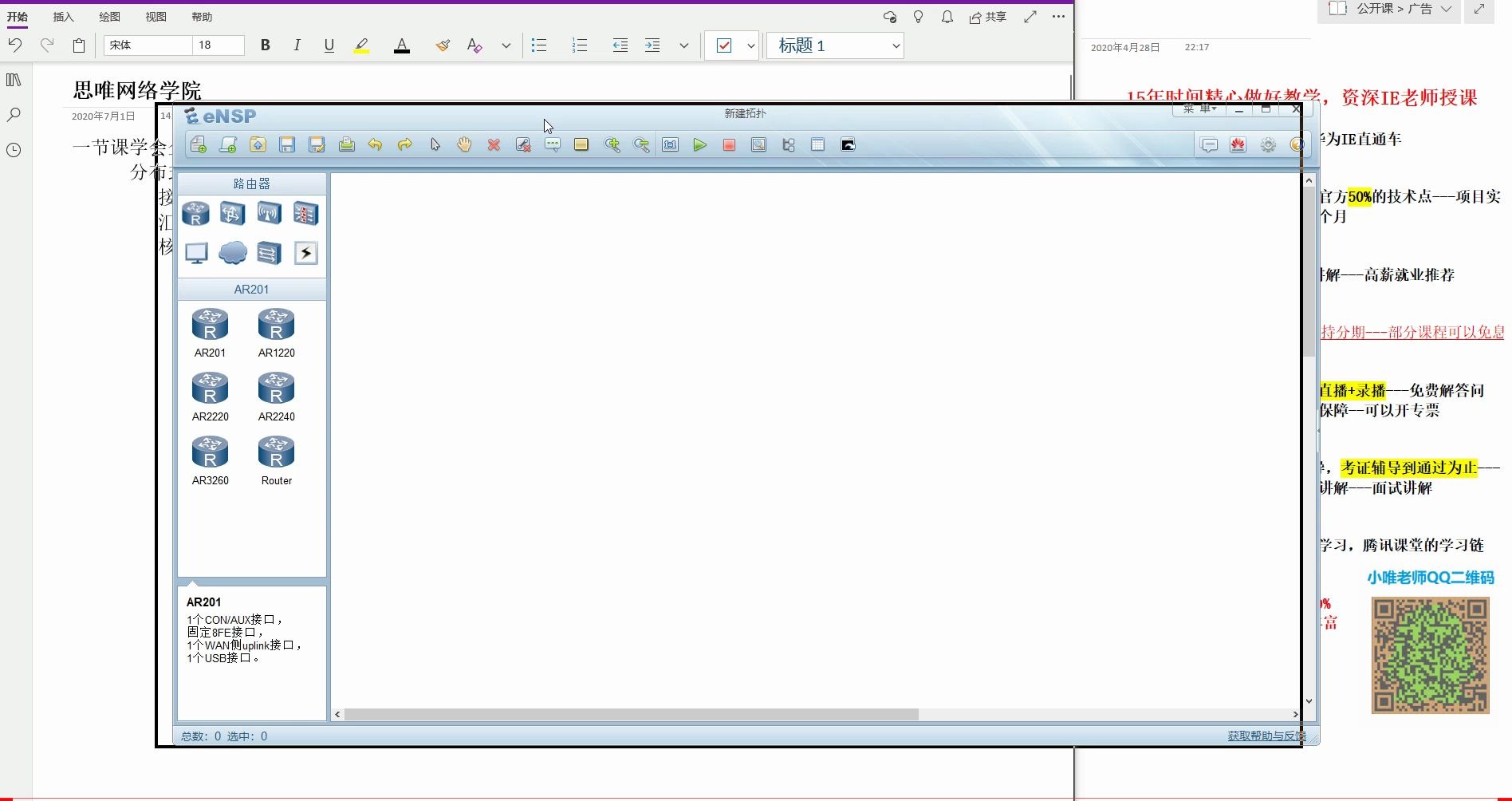
Task: Pick the AR1220 router device
Action: [277, 332]
